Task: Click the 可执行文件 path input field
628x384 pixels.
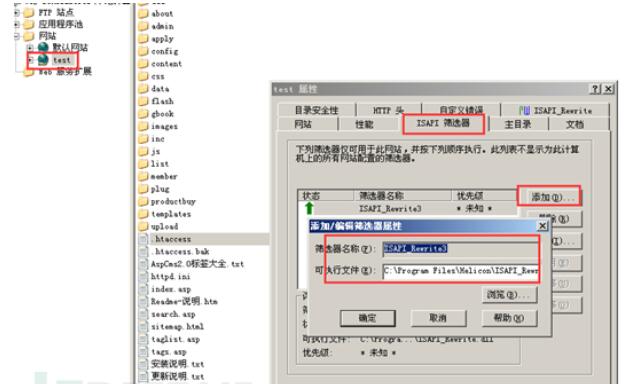Action: coord(461,271)
